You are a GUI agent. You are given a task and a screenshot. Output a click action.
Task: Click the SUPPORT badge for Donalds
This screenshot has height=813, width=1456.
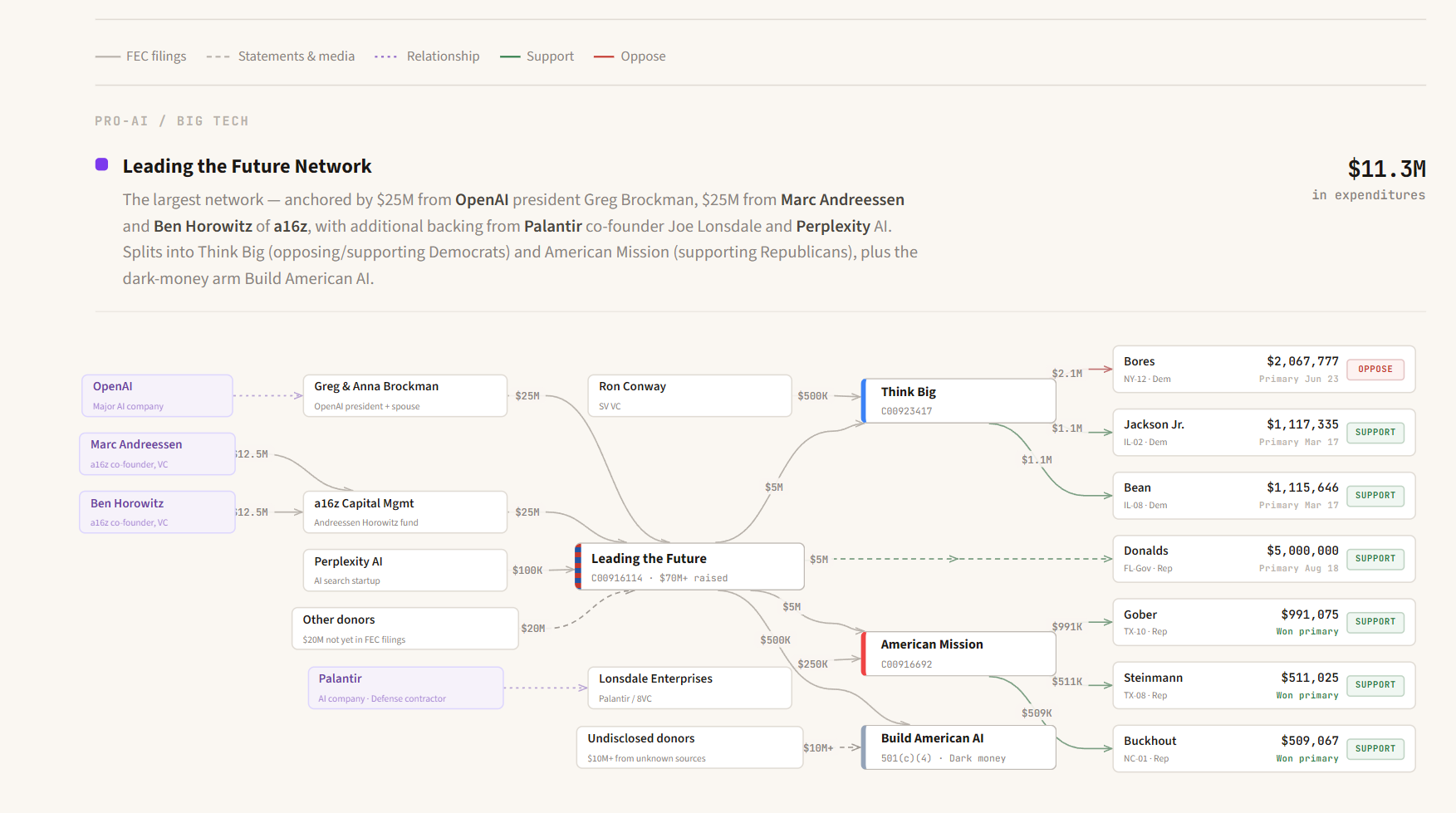1375,559
